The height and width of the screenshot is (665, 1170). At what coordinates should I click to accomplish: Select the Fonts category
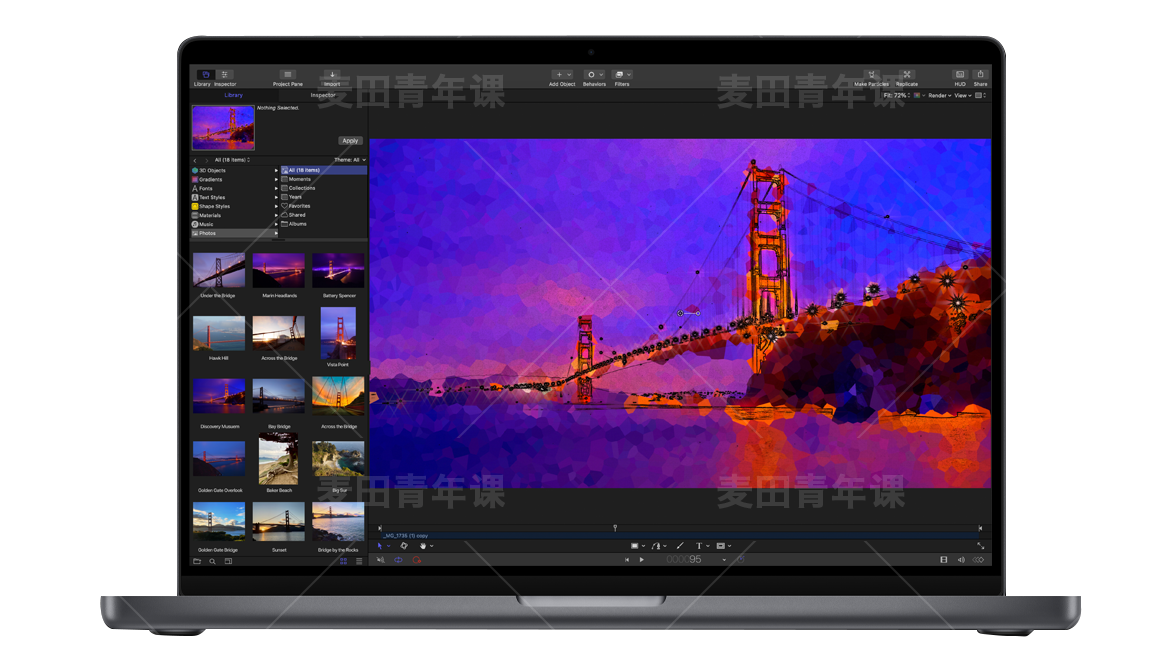pos(234,188)
